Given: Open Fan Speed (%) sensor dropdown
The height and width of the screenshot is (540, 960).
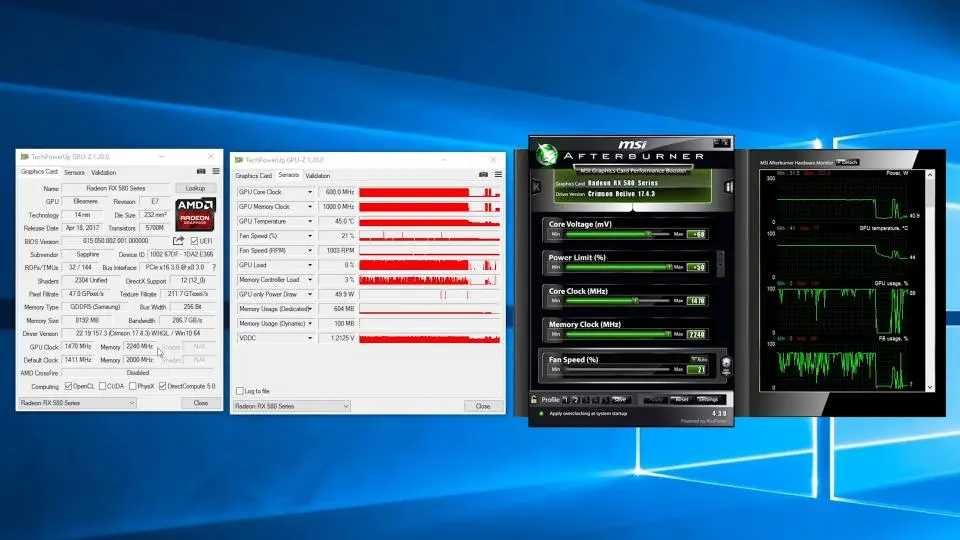Looking at the screenshot, I should (x=310, y=236).
